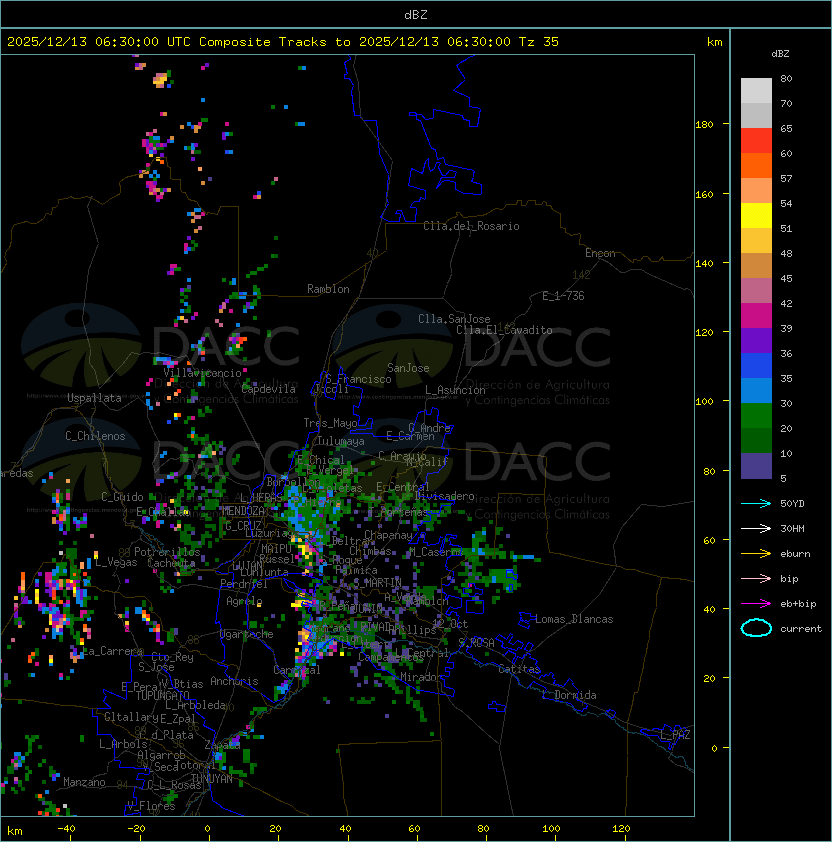Viewport: 832px width, 842px height.
Task: Click the 'Lomas_Blancas' map label
Action: [574, 619]
